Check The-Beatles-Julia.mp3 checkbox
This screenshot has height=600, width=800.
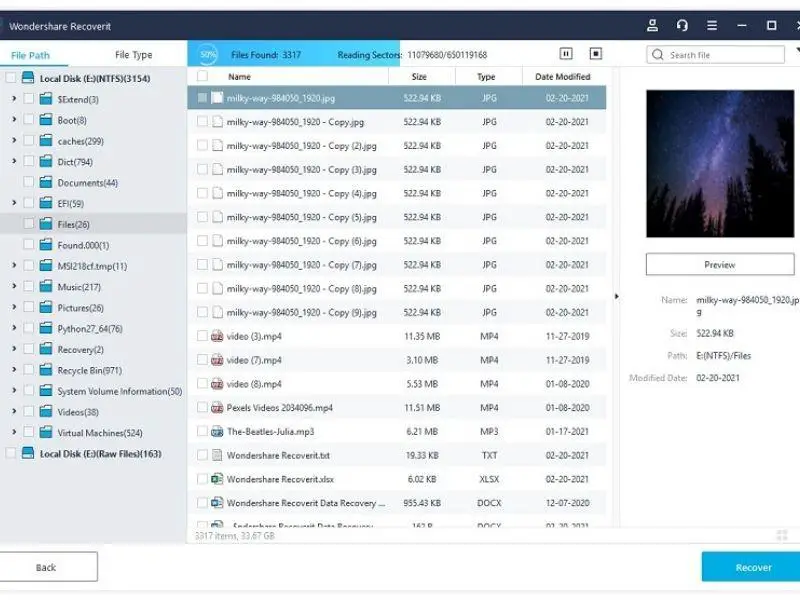[203, 431]
